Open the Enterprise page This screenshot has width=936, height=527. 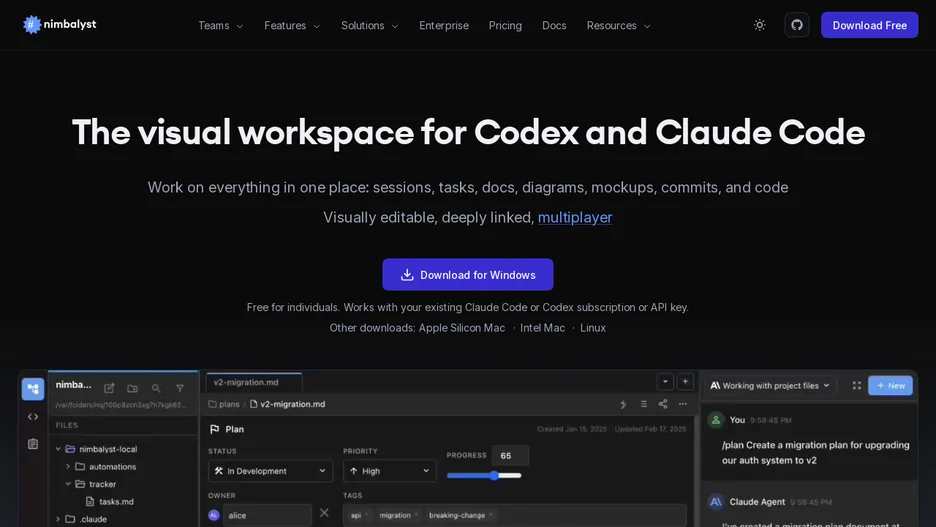click(x=444, y=26)
